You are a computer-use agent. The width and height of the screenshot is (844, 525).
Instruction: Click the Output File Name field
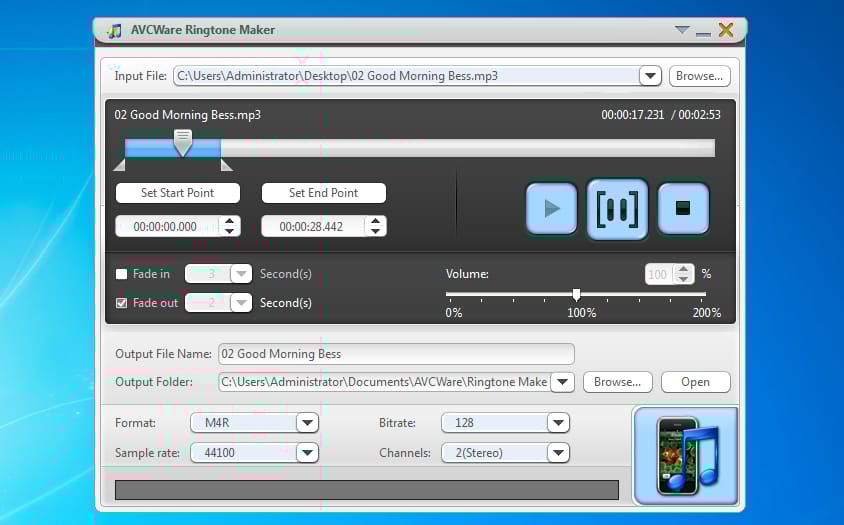[x=396, y=354]
